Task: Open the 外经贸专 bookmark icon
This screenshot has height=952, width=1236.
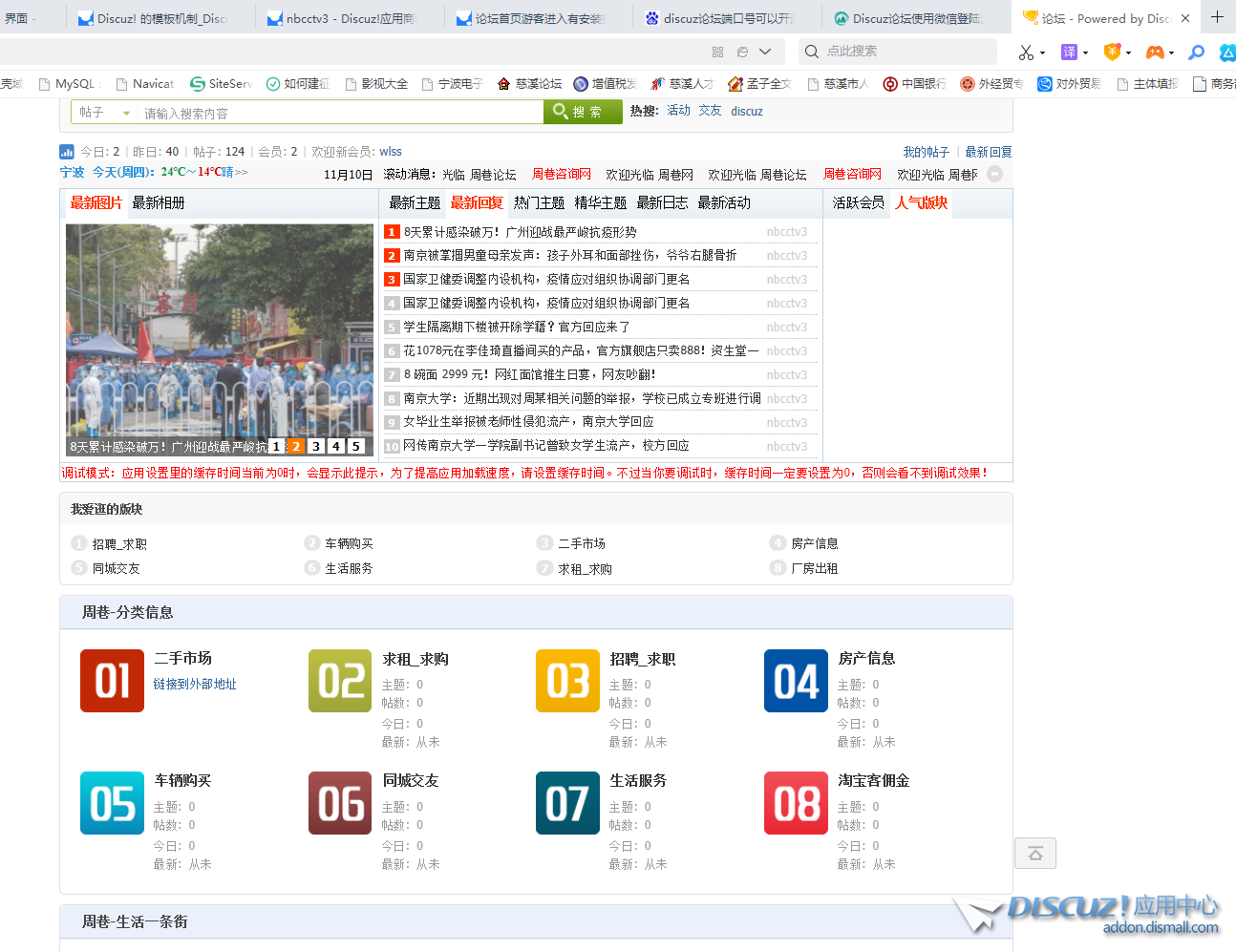Action: point(968,84)
